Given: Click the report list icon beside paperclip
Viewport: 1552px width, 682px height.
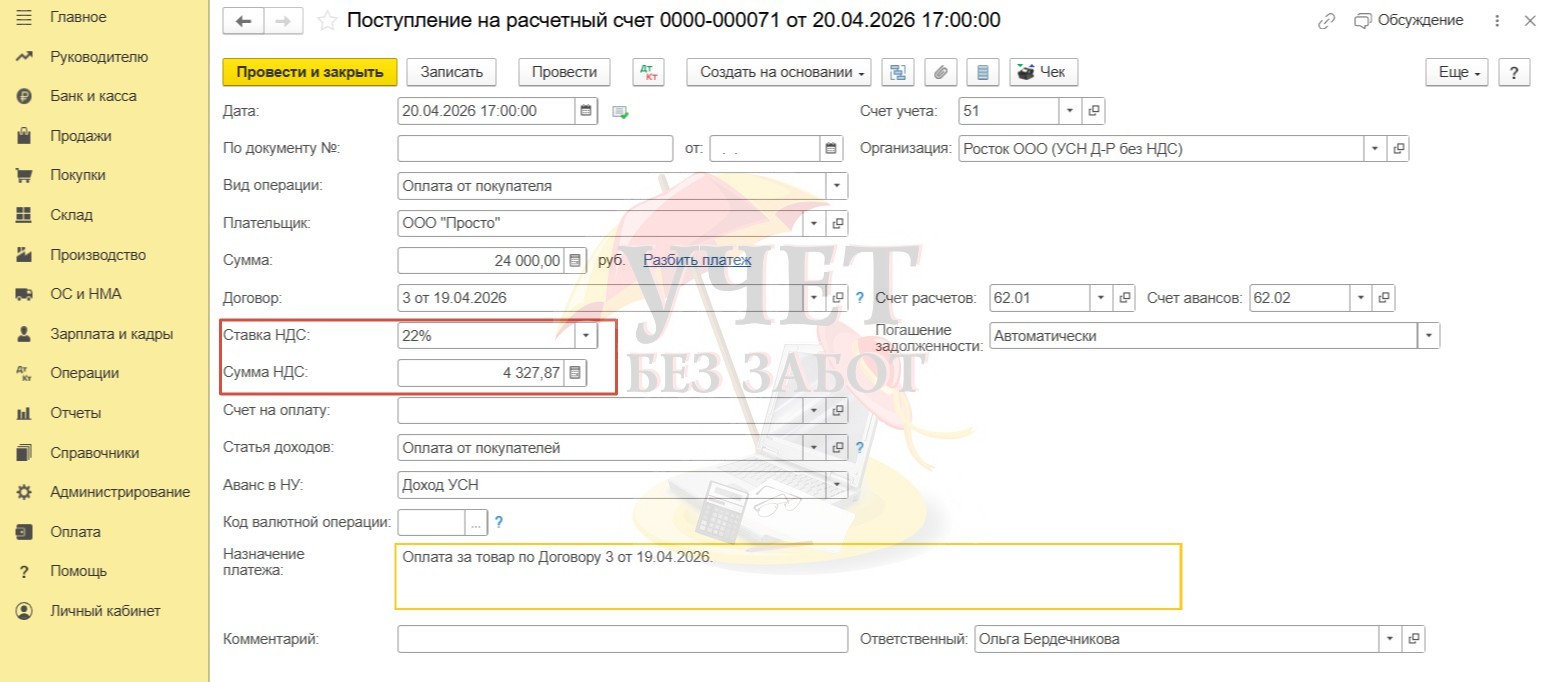Looking at the screenshot, I should click(982, 72).
